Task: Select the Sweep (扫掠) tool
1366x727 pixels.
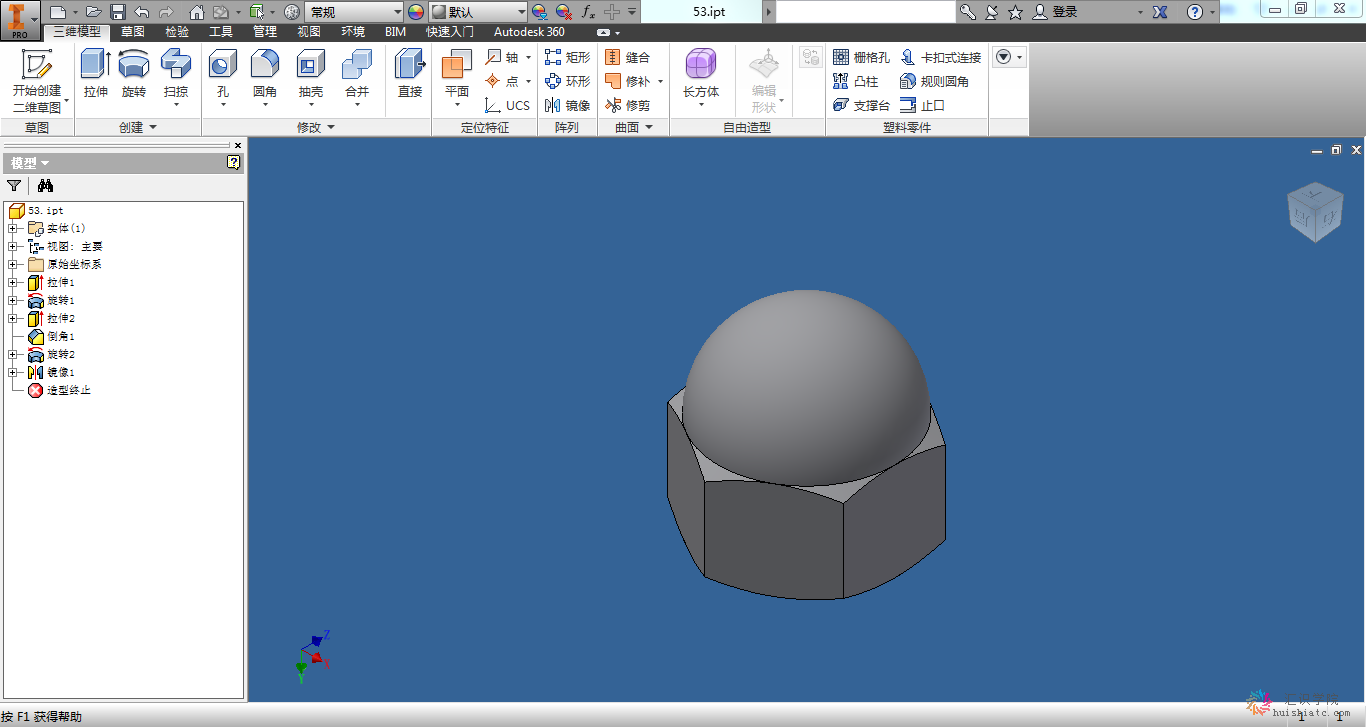Action: [x=176, y=79]
